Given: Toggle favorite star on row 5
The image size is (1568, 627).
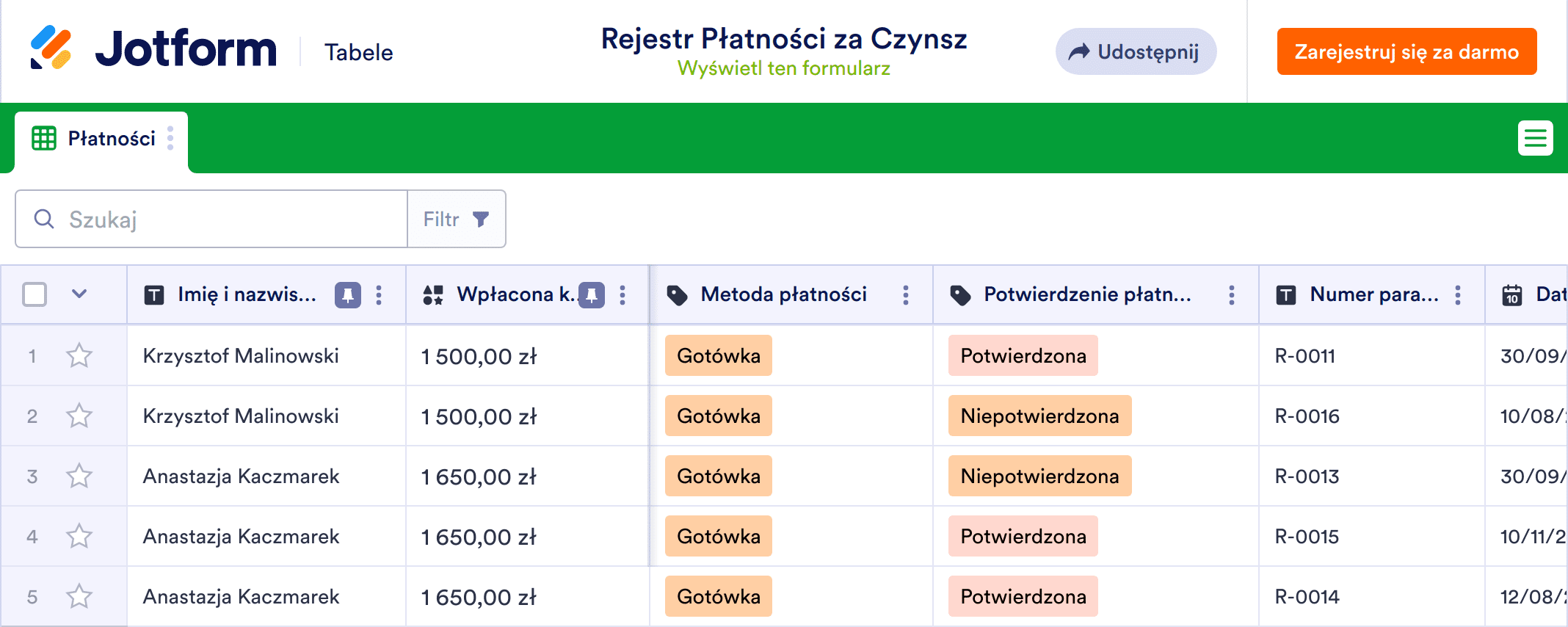Looking at the screenshot, I should pos(79,597).
